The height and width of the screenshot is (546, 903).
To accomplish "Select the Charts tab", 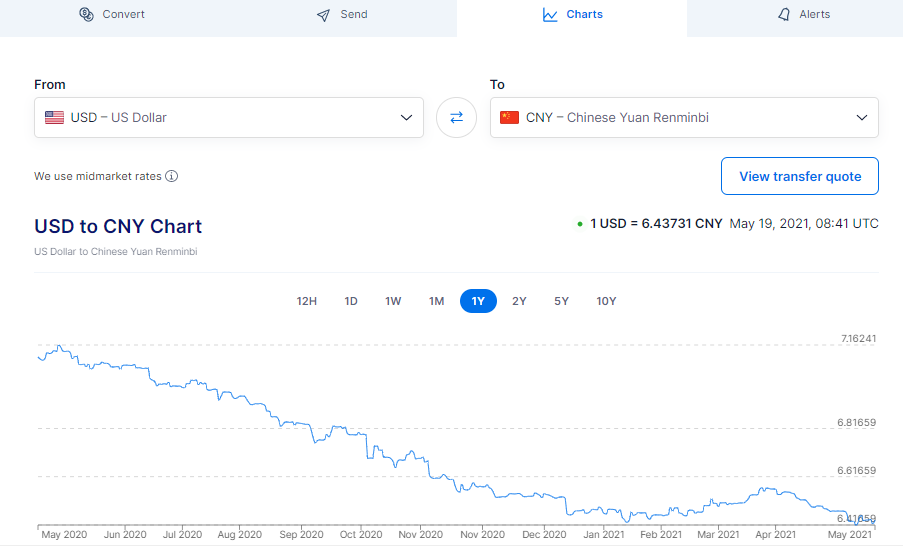I will 572,14.
